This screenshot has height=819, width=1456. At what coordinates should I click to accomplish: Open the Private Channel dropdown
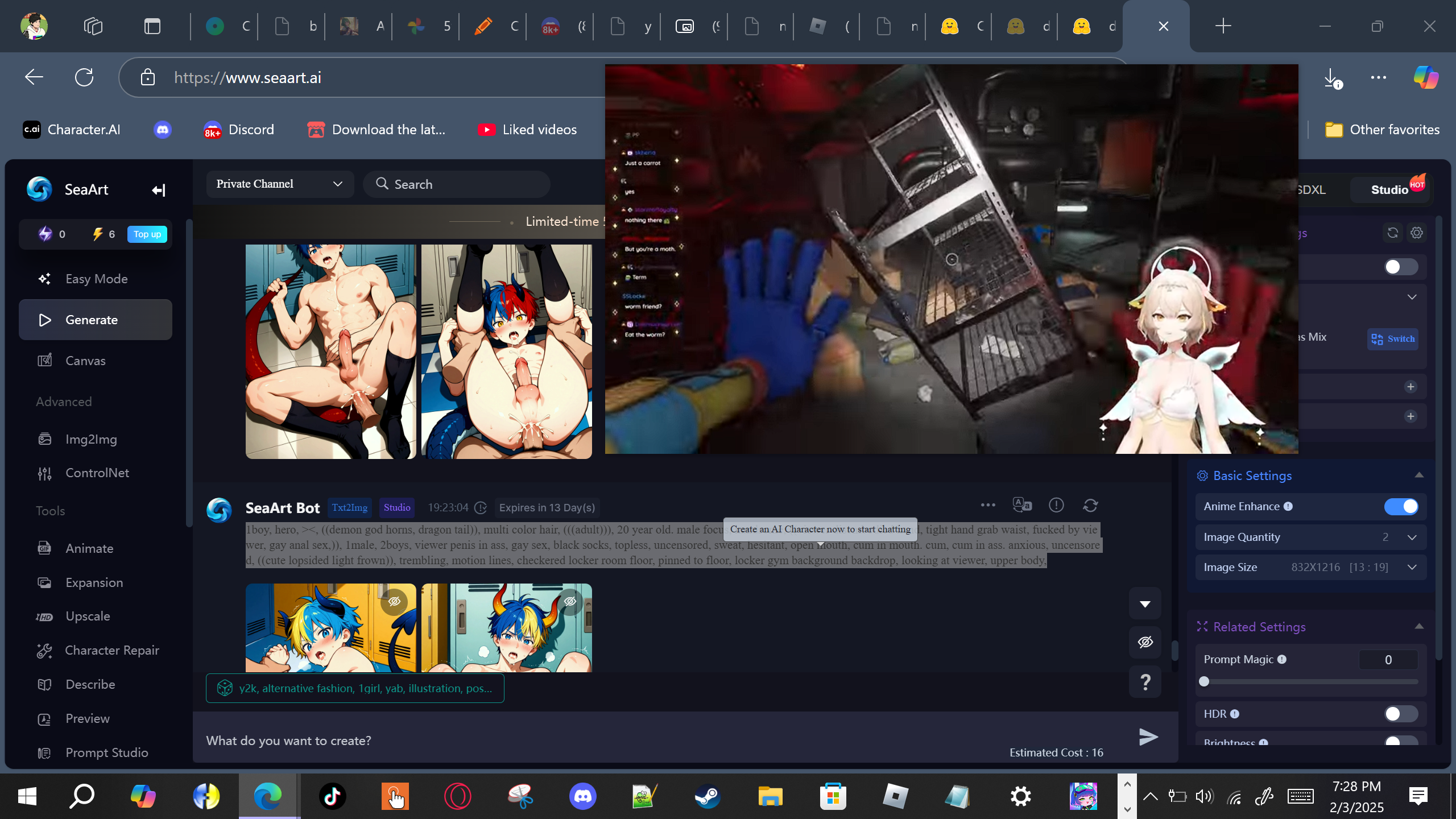280,184
